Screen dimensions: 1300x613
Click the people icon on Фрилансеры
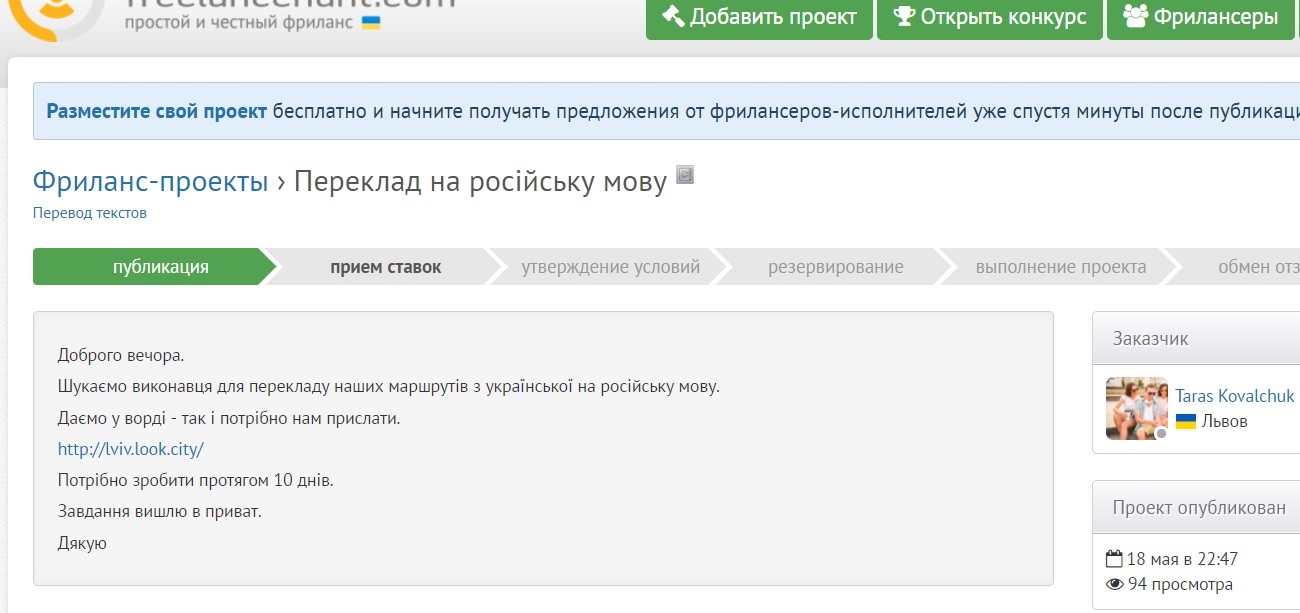click(1135, 17)
